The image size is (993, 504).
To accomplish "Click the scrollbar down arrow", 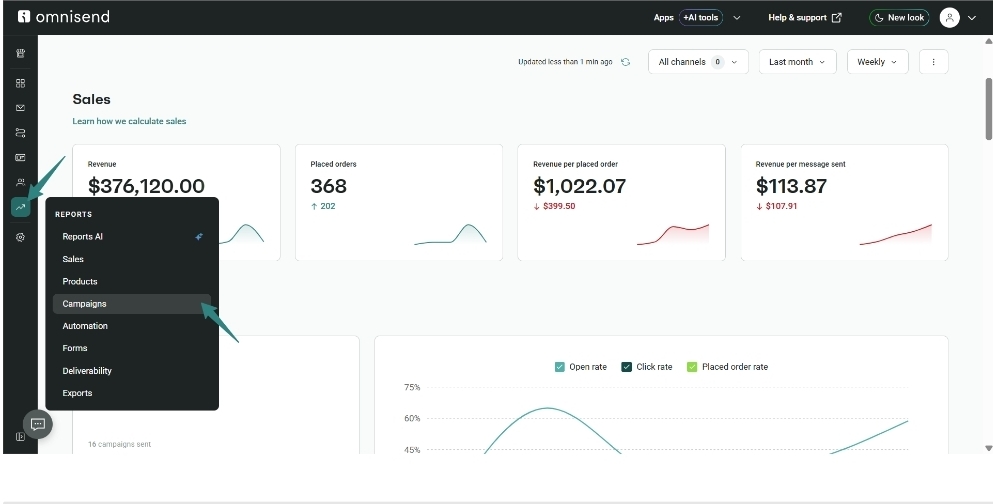I will tap(989, 448).
